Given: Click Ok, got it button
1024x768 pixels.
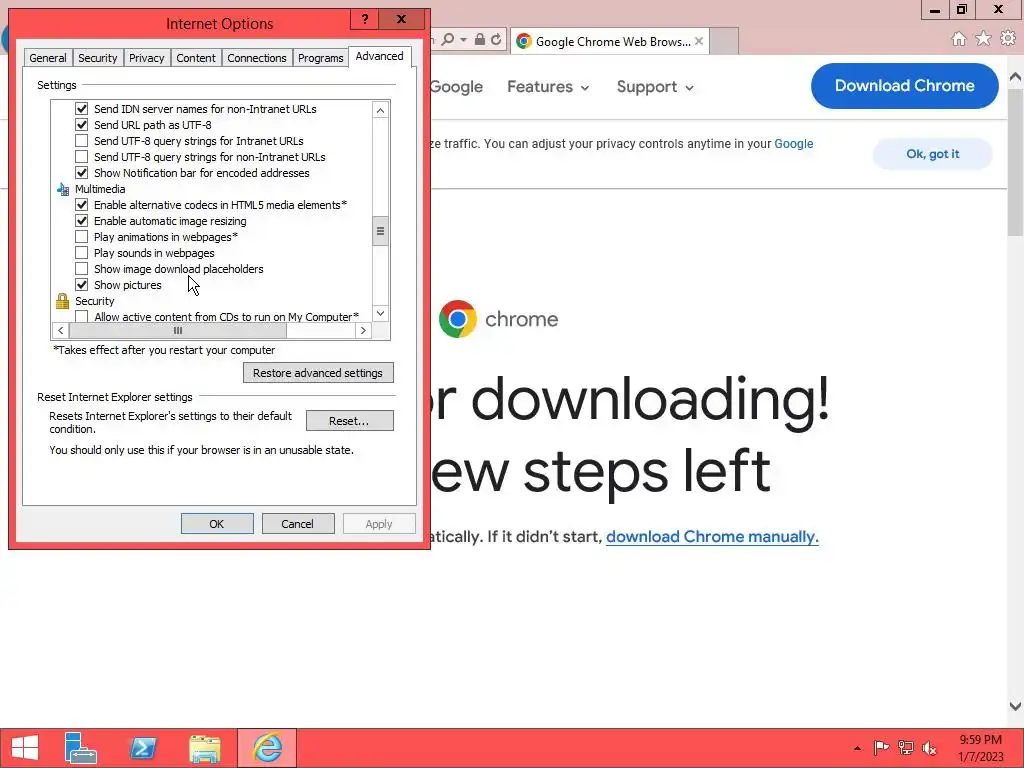Looking at the screenshot, I should pyautogui.click(x=933, y=154).
